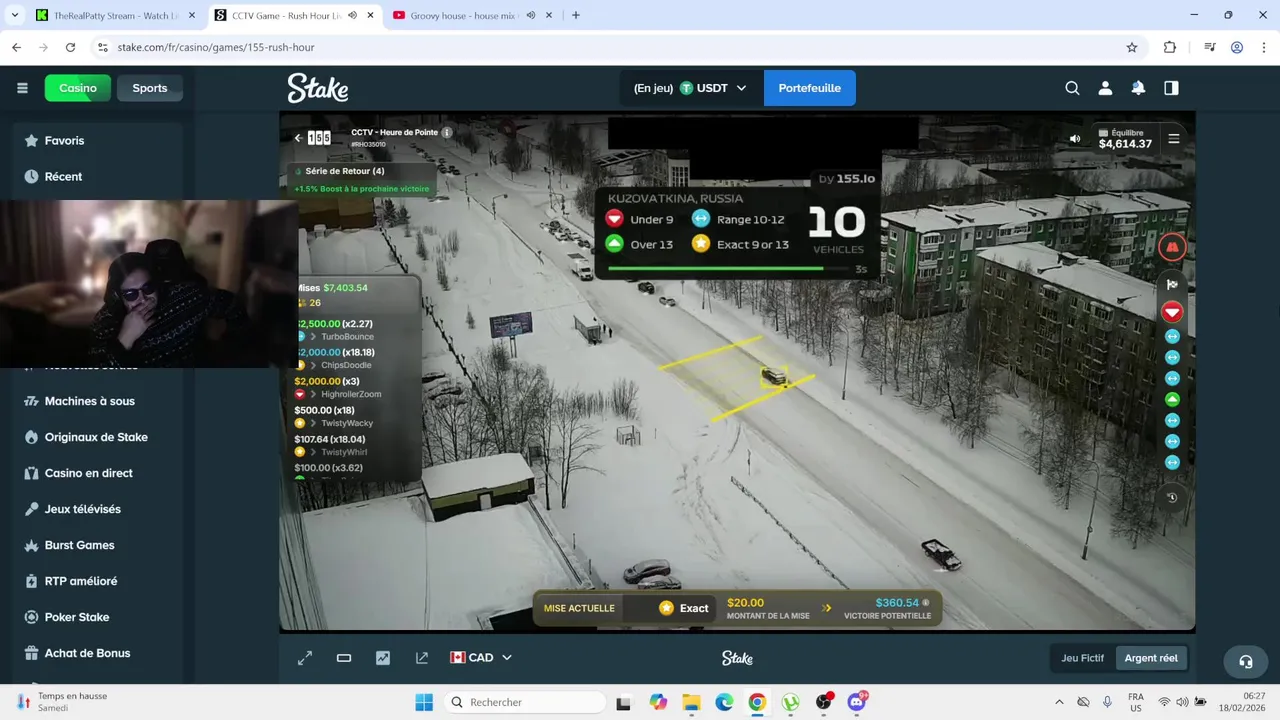This screenshot has width=1280, height=720.
Task: Open Achat de Bonus category
Action: [x=97, y=653]
